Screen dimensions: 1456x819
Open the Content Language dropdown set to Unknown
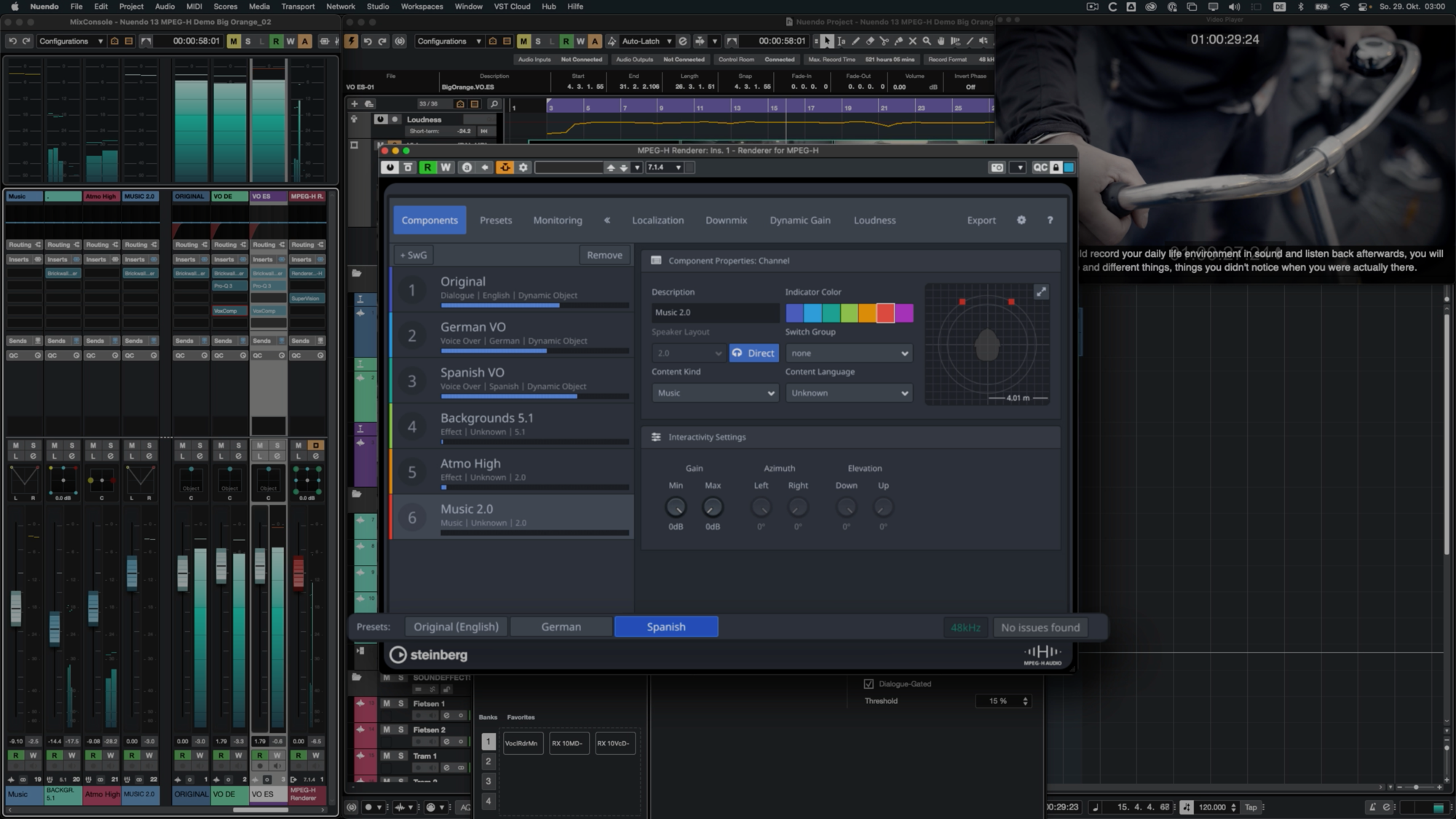pos(848,392)
